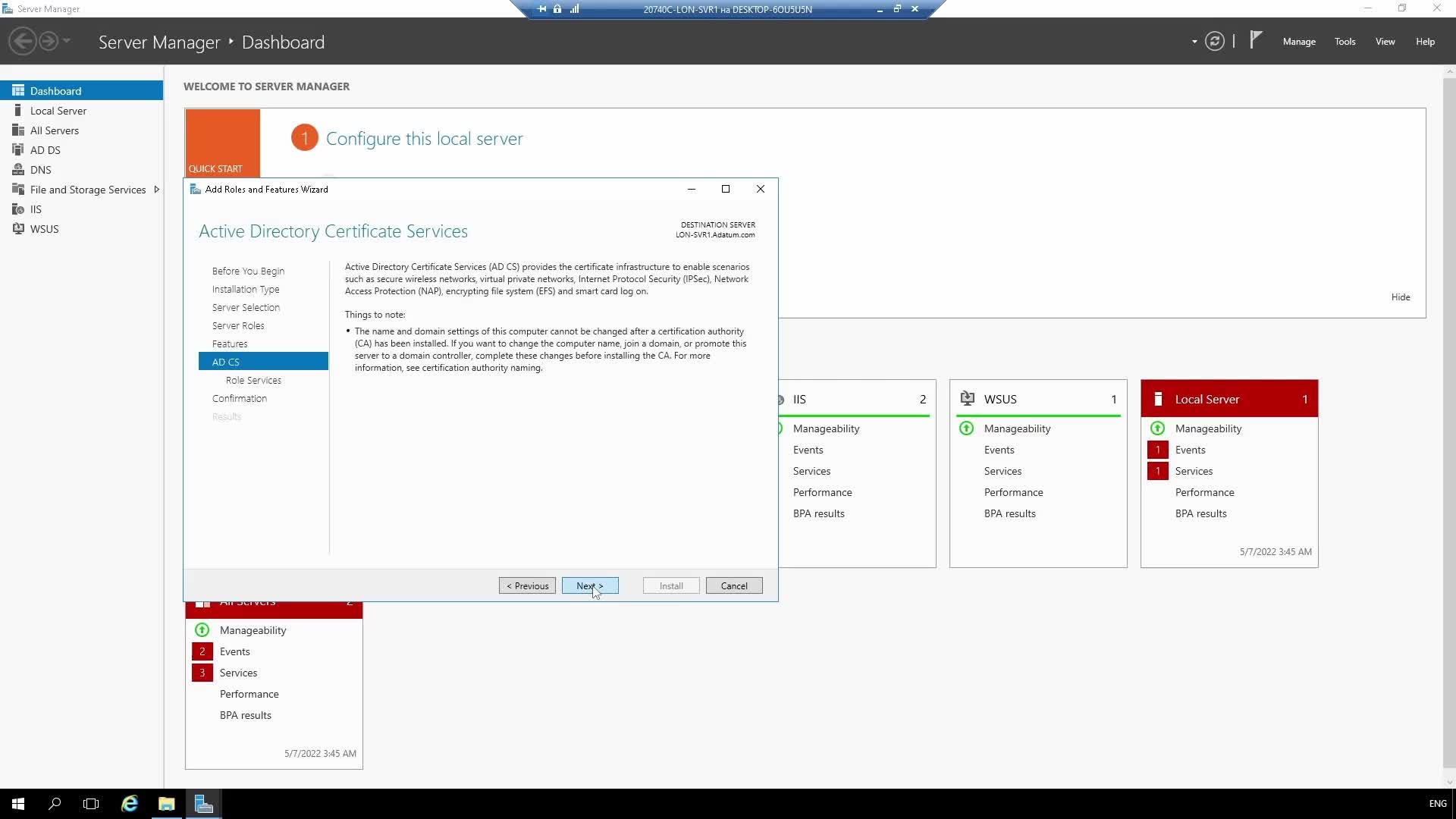Click Configure this local server link
Image resolution: width=1456 pixels, height=819 pixels.
pyautogui.click(x=424, y=139)
